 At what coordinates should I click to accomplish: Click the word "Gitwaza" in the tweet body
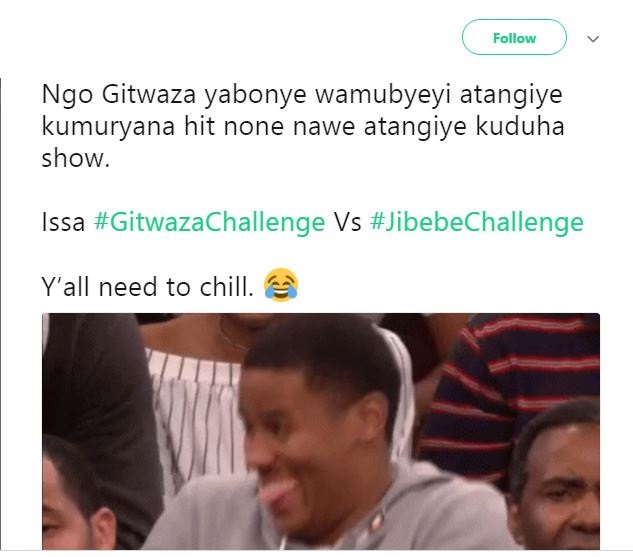pyautogui.click(x=148, y=95)
